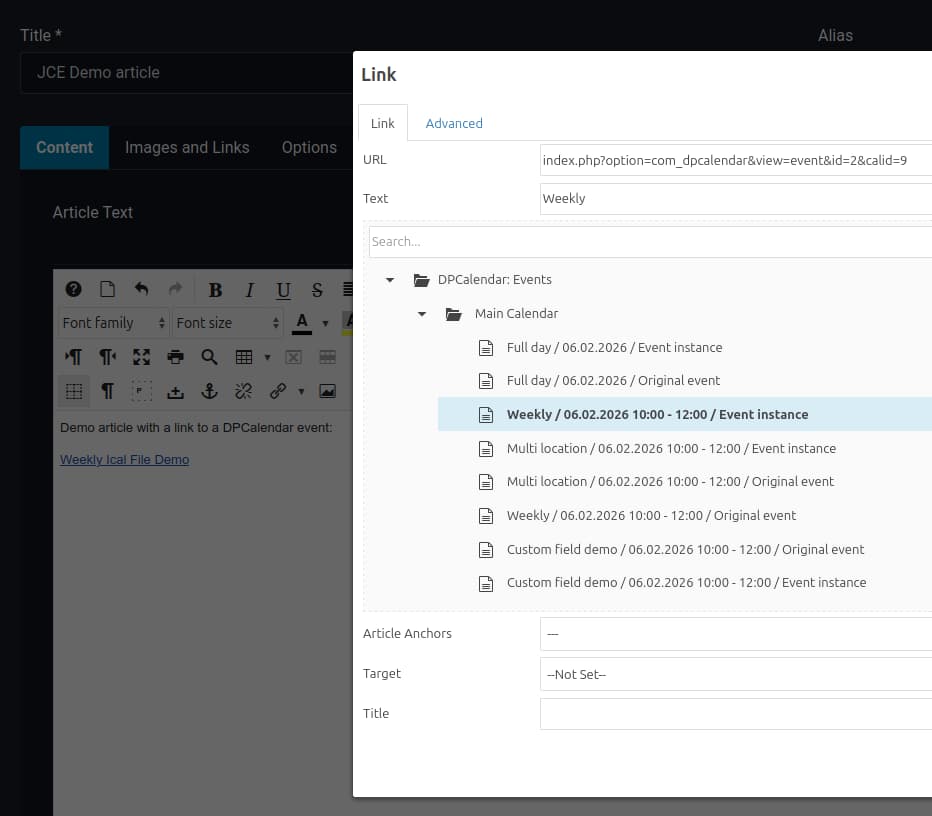
Task: Toggle fullscreen editor mode
Action: 141,357
